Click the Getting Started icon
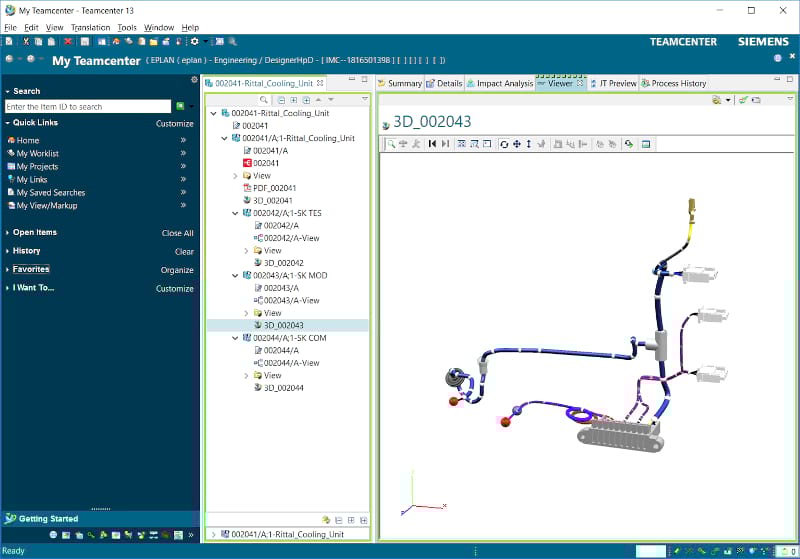The height and width of the screenshot is (559, 800). 10,518
